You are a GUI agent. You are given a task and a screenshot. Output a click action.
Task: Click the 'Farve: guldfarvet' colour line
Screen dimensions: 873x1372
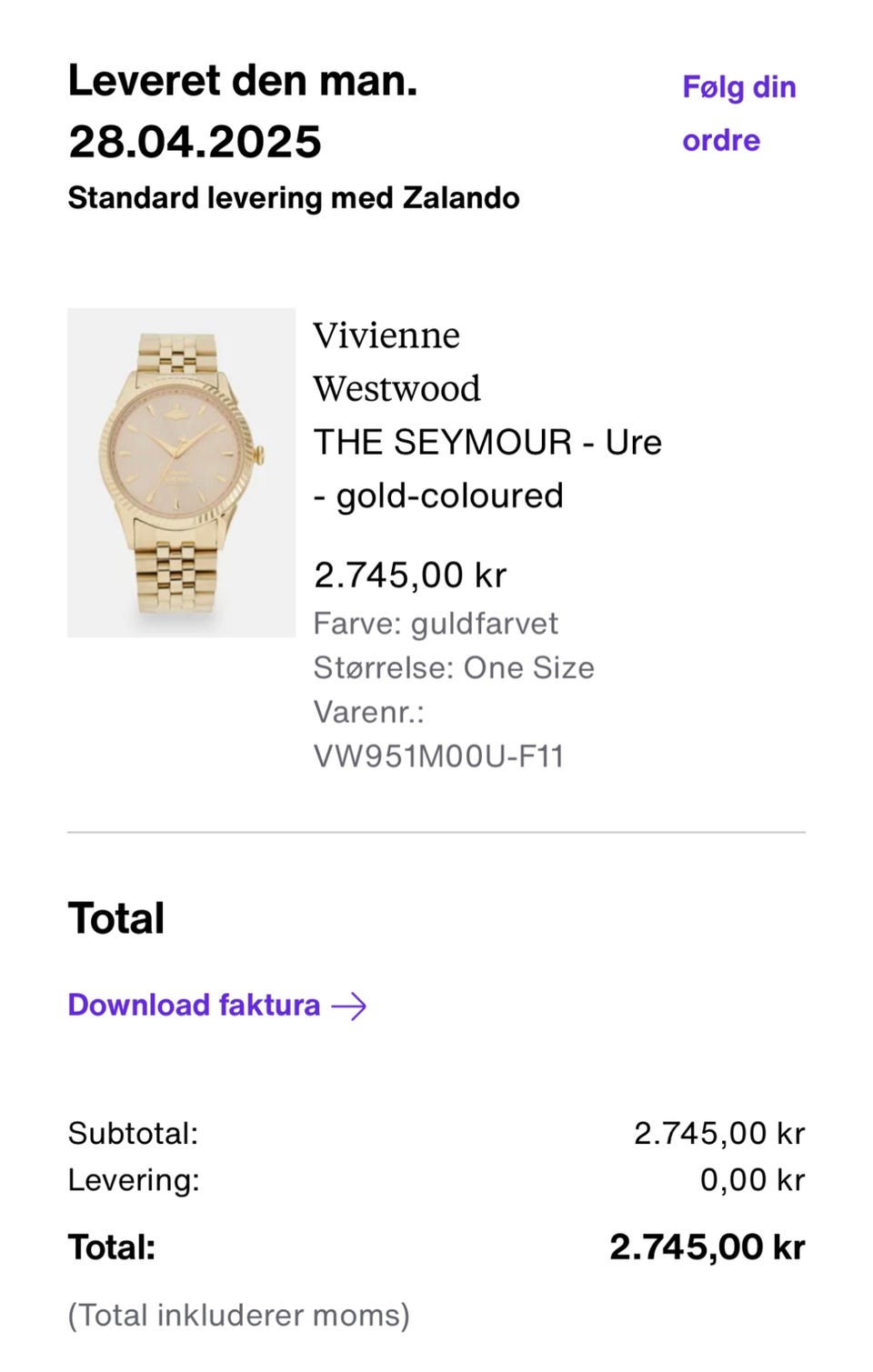pyautogui.click(x=436, y=624)
